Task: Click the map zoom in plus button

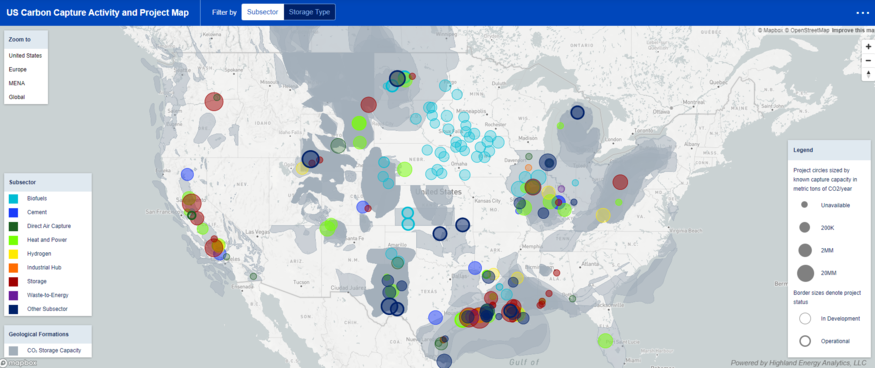Action: click(868, 47)
